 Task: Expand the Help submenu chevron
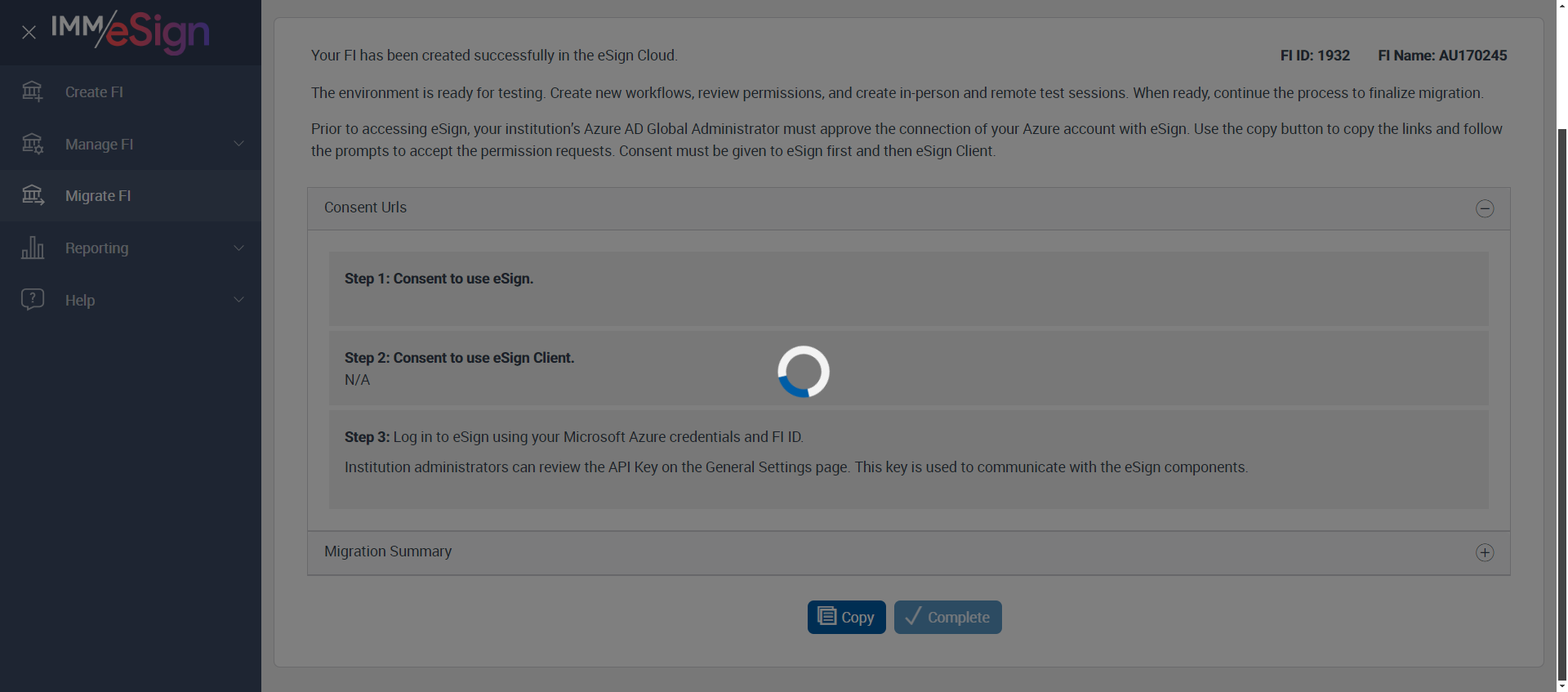click(238, 300)
